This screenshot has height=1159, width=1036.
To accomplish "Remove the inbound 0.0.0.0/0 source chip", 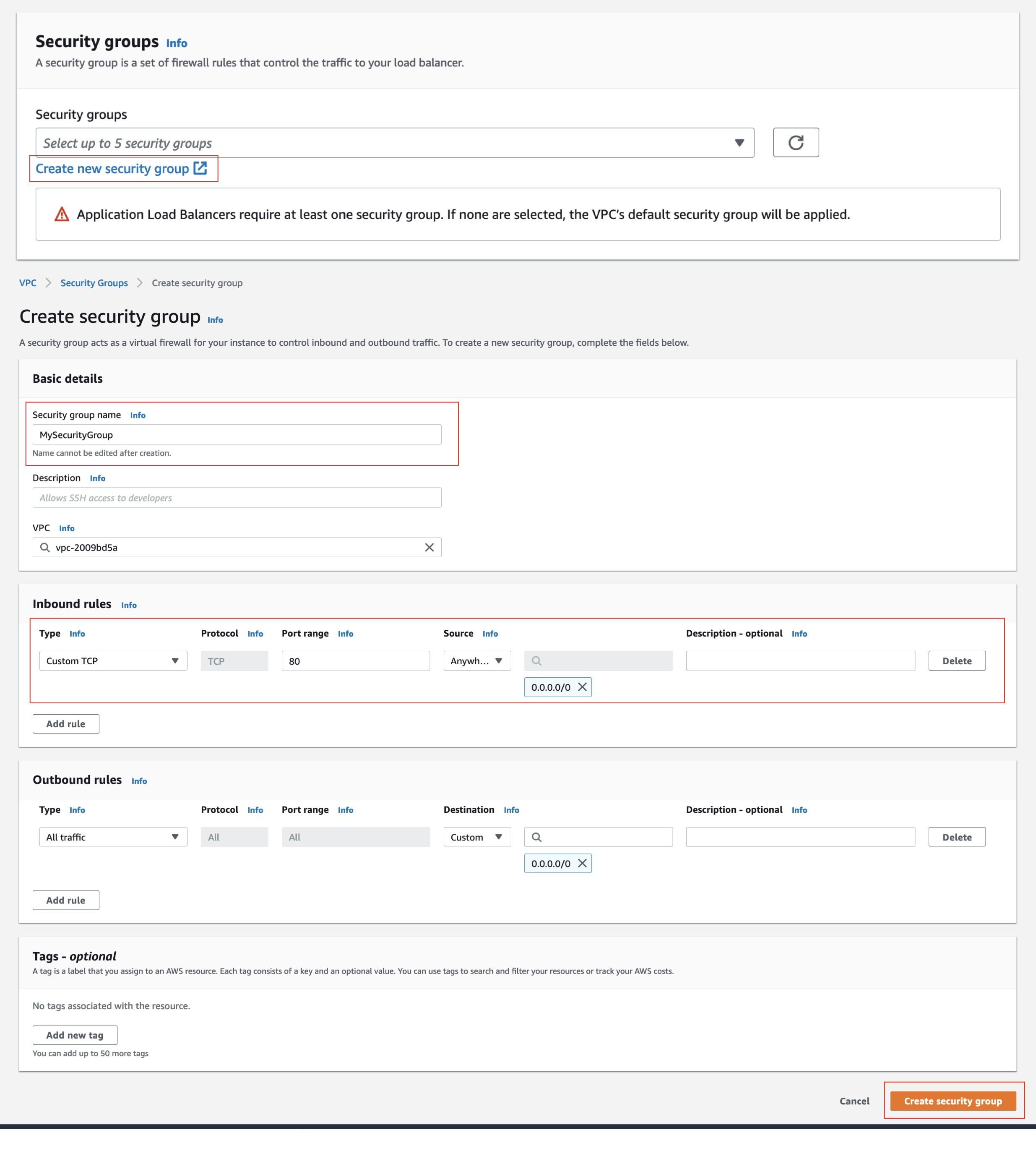I will pyautogui.click(x=582, y=687).
